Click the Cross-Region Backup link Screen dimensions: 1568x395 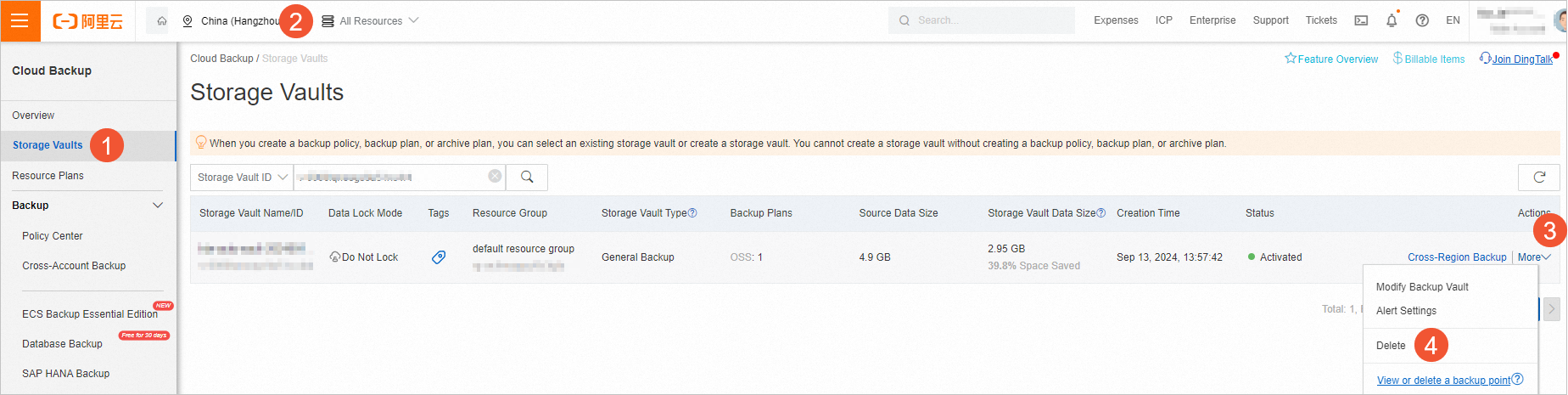pyautogui.click(x=1457, y=257)
